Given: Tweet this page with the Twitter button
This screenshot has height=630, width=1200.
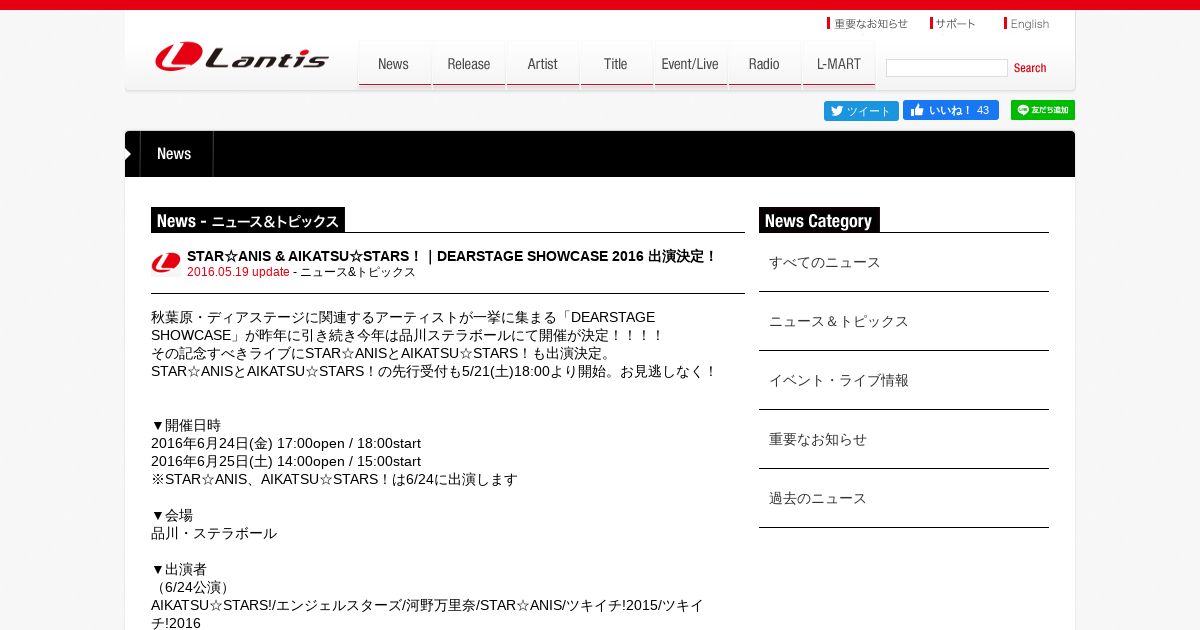Looking at the screenshot, I should coord(861,110).
